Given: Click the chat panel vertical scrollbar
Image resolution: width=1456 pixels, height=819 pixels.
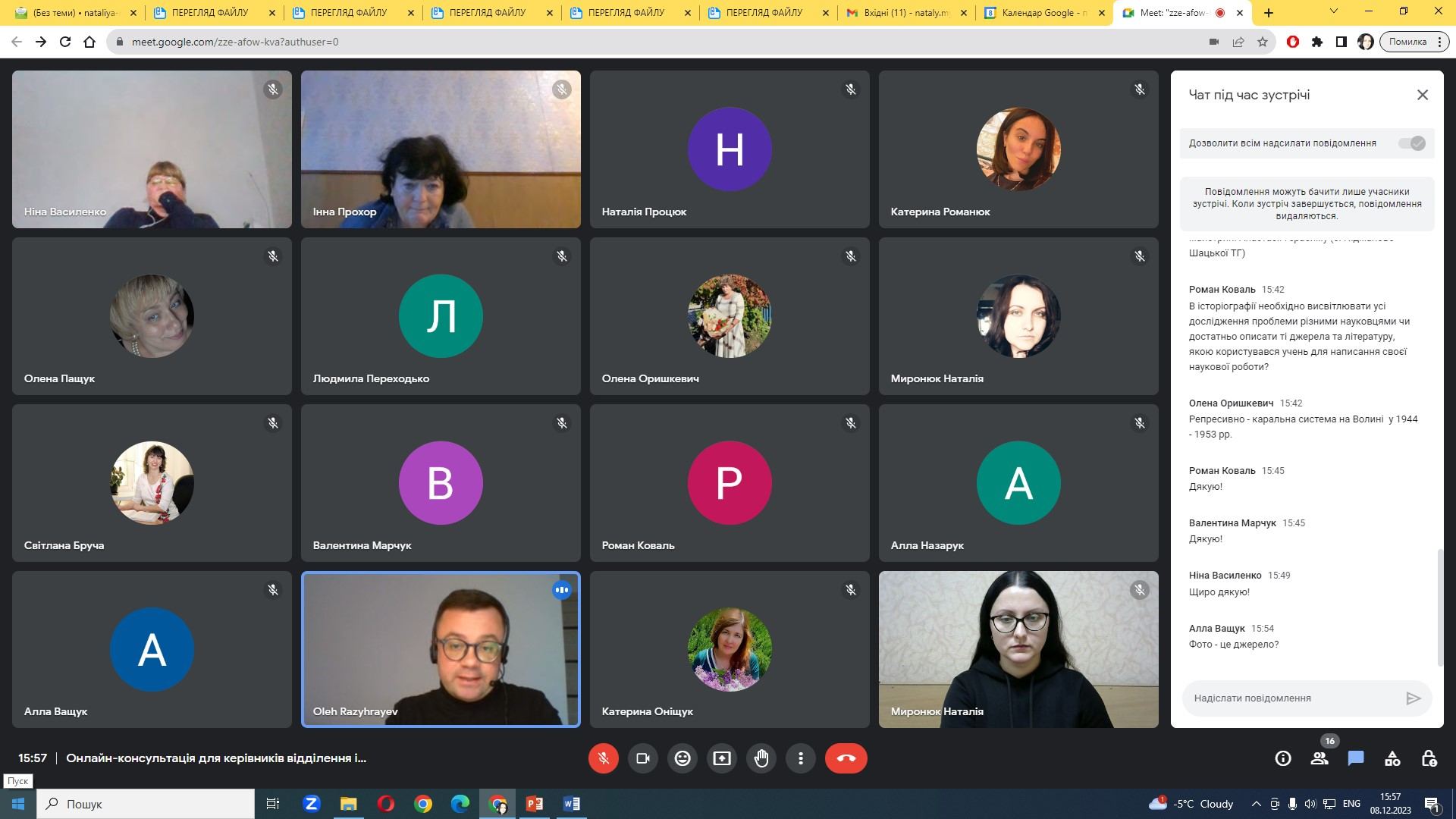Looking at the screenshot, I should point(1439,607).
